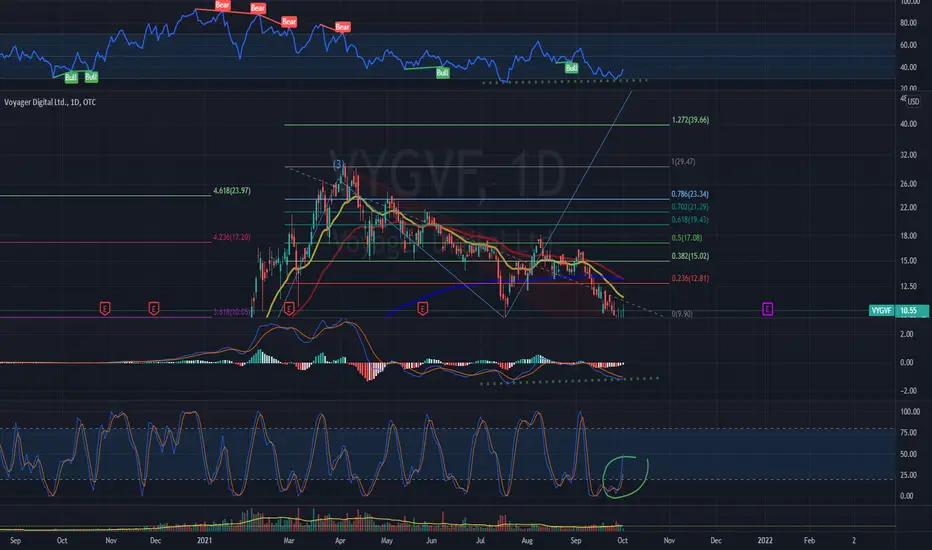Select the 0.618(19.43) Fibonacci level label

(690, 220)
